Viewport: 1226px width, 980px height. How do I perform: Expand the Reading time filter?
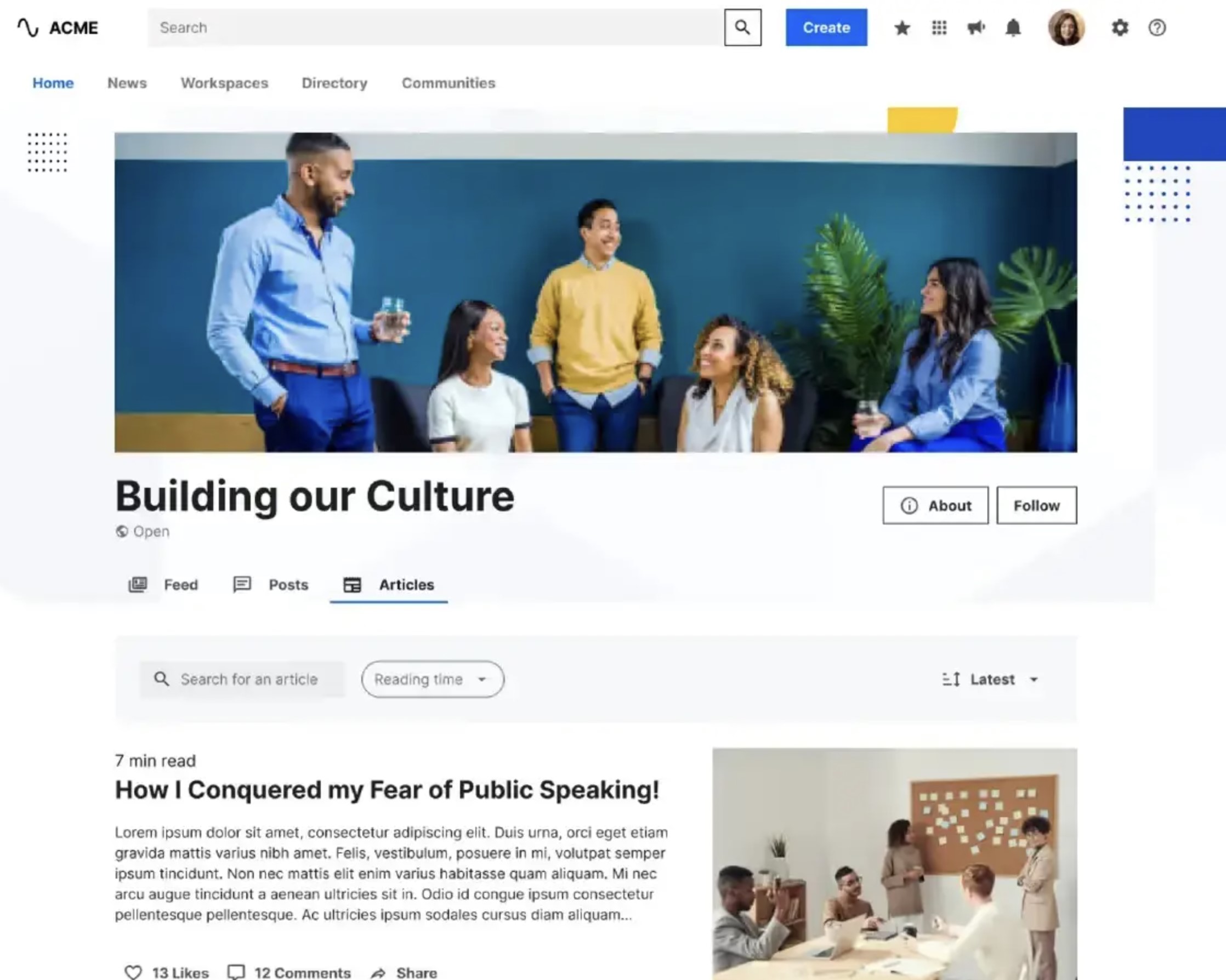433,679
